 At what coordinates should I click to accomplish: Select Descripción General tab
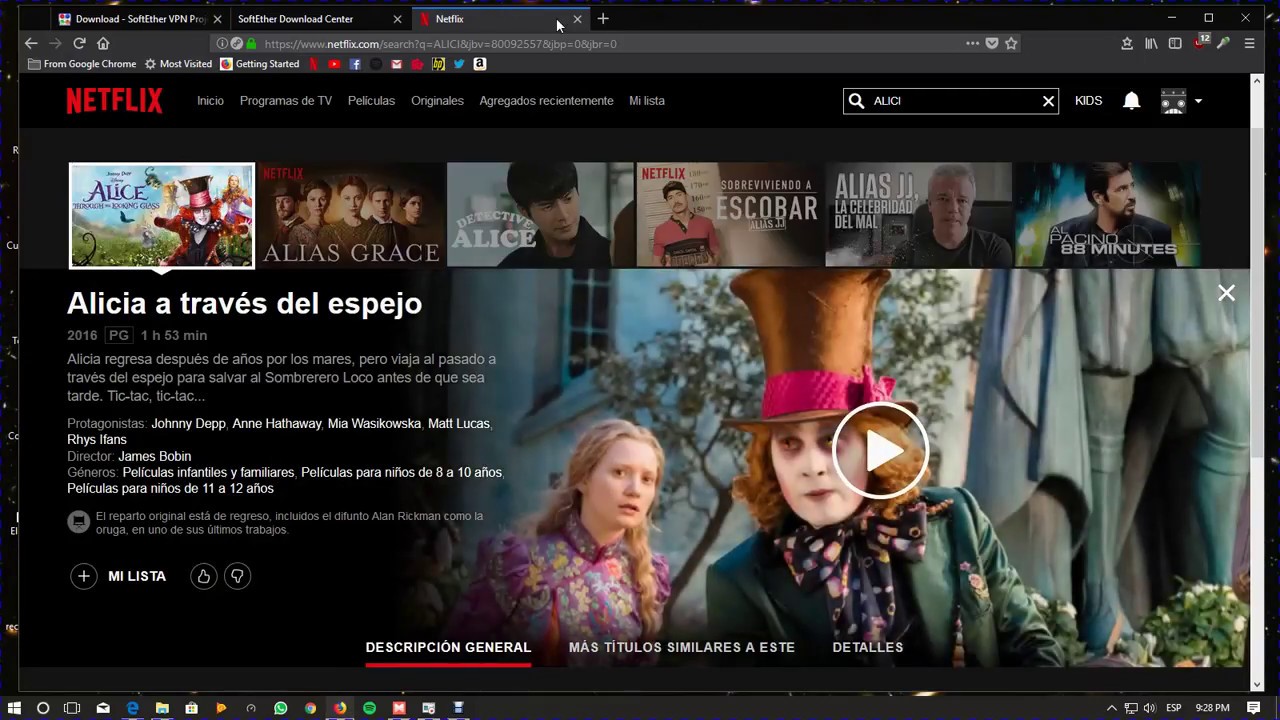pos(448,647)
